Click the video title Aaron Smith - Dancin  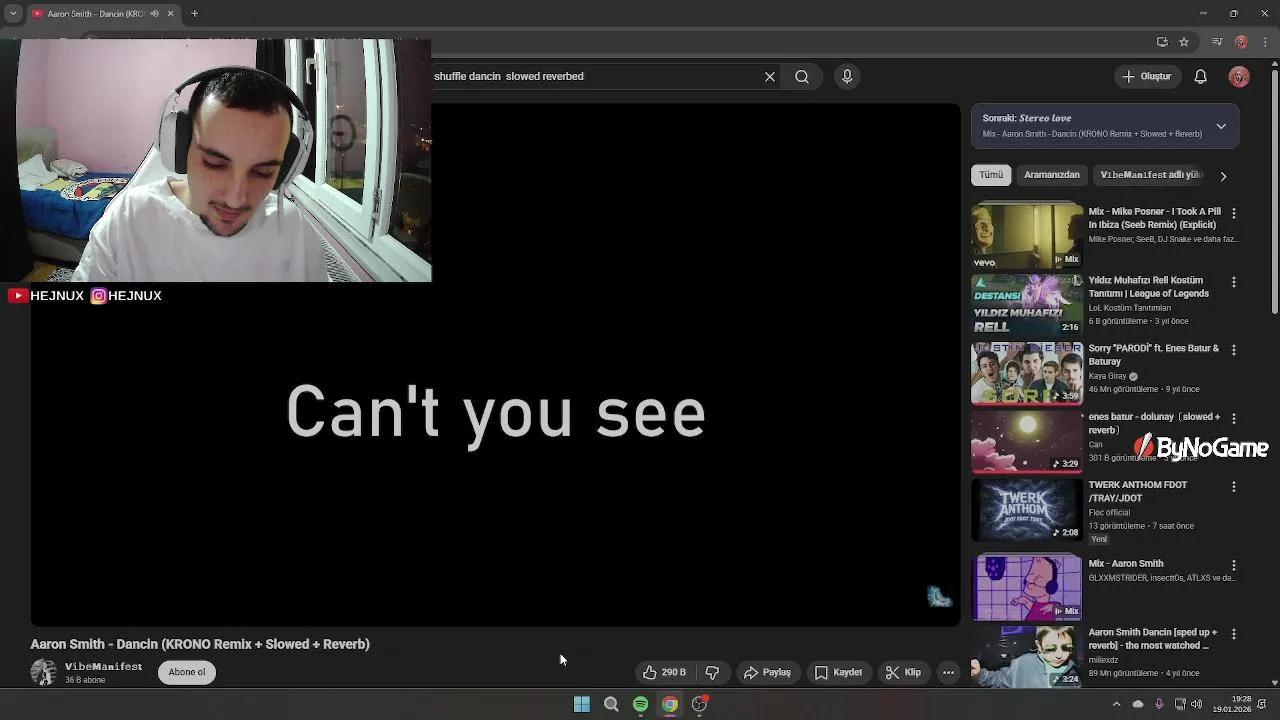coord(200,644)
